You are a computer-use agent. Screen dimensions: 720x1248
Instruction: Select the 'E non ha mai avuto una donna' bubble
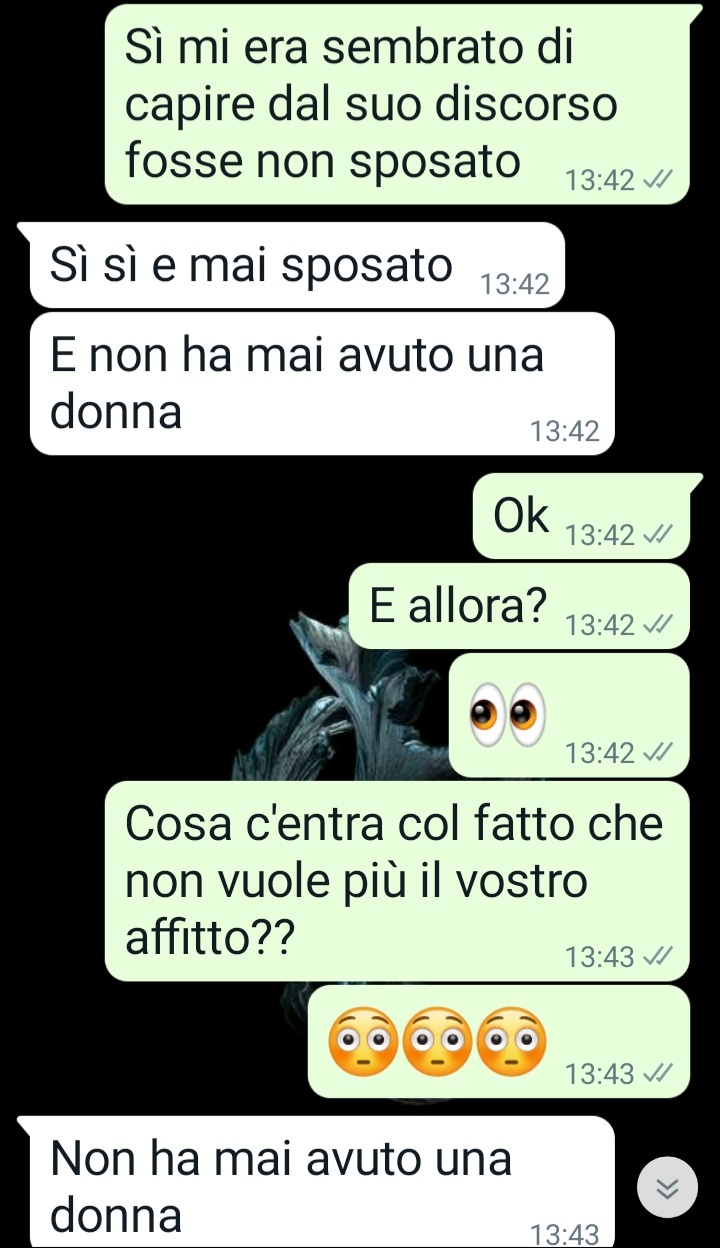(322, 384)
